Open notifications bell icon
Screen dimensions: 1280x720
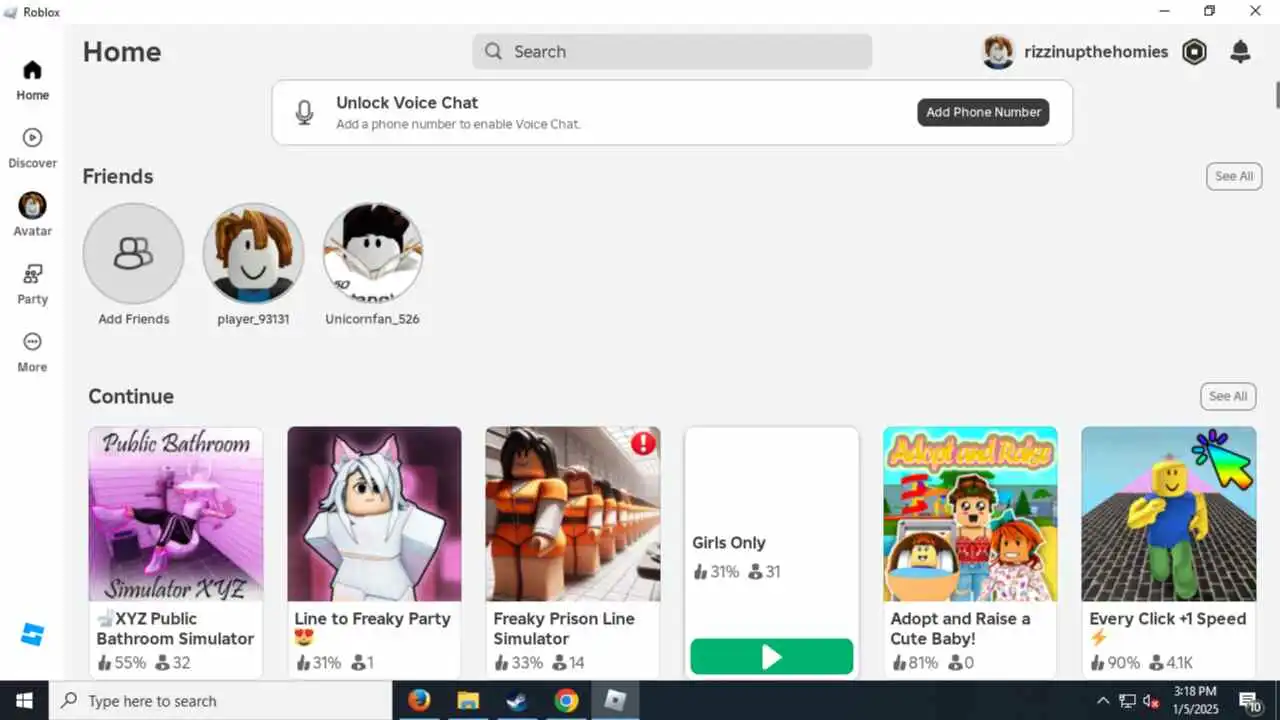1240,52
